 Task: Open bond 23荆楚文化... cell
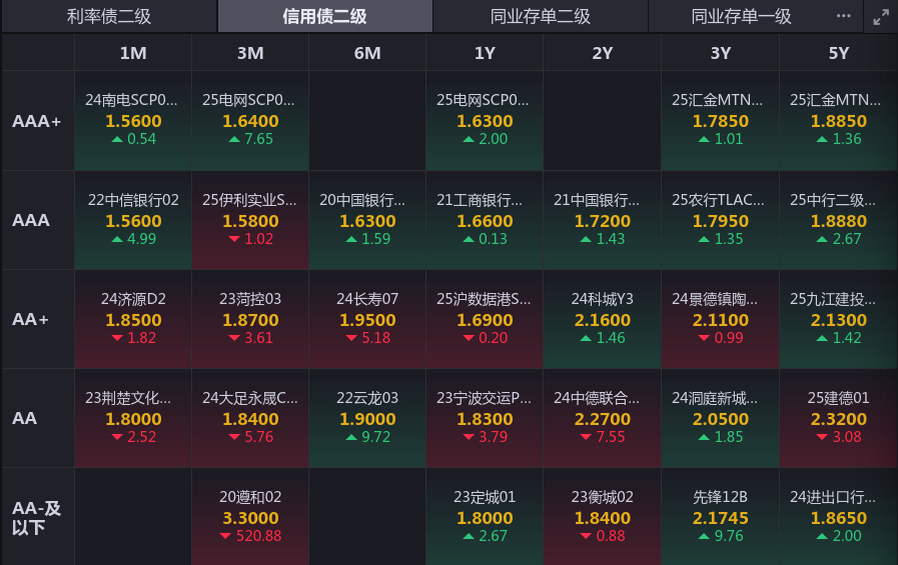click(133, 418)
